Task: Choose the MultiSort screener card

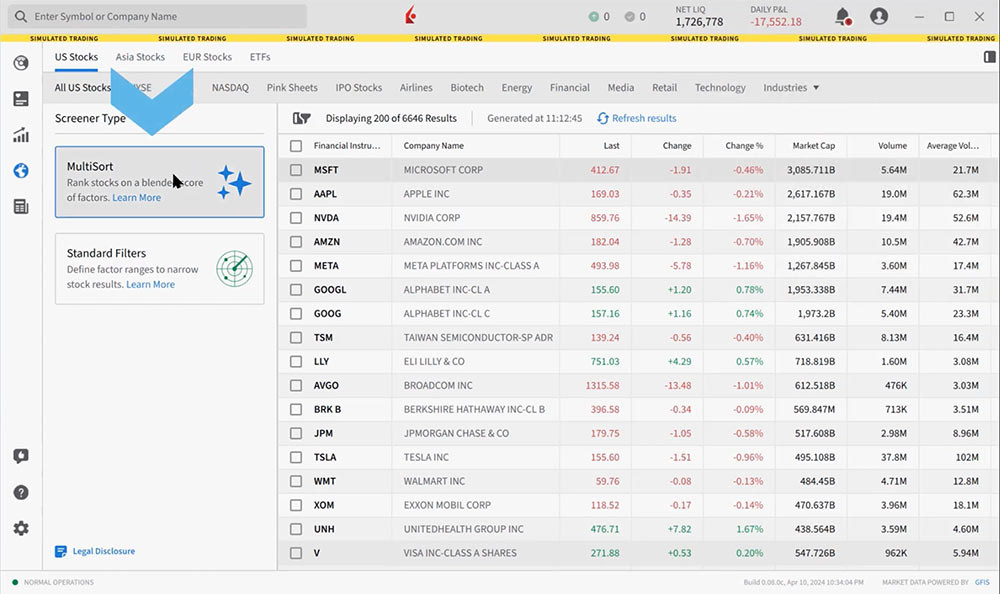Action: pyautogui.click(x=159, y=182)
